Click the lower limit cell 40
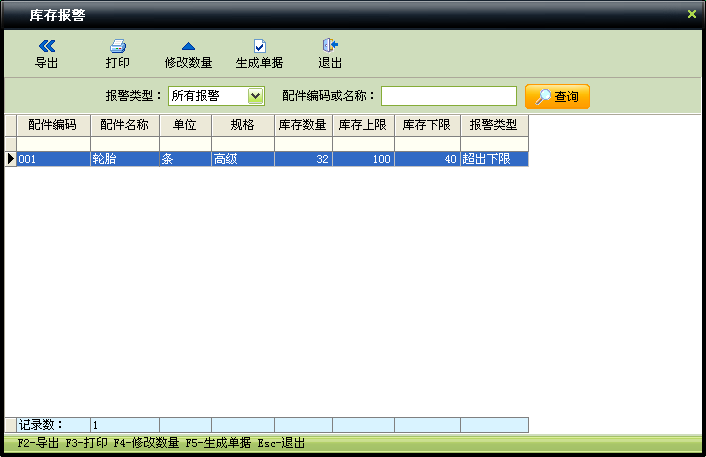 427,159
